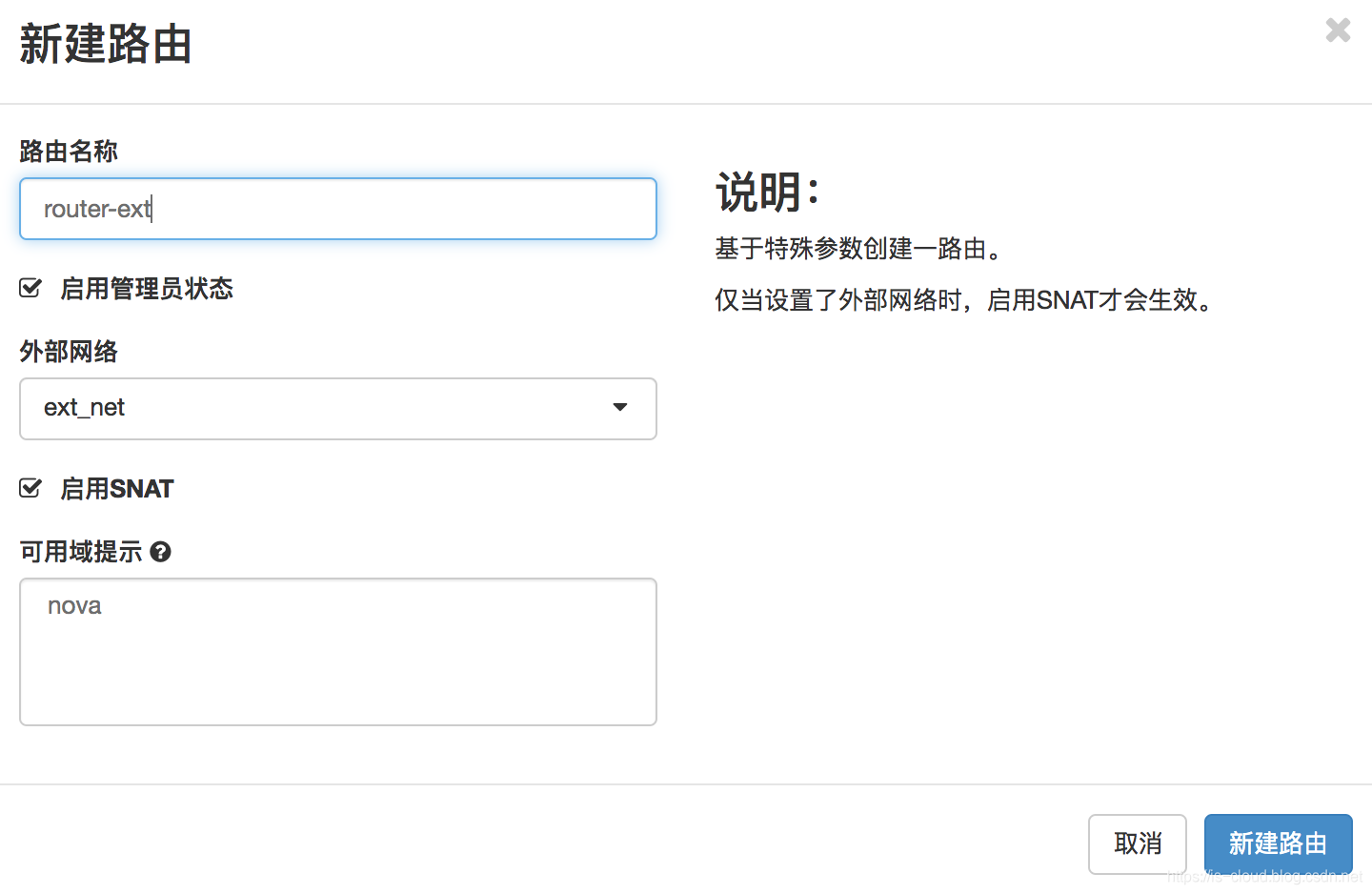Click the SNAT explanation text line

966,300
